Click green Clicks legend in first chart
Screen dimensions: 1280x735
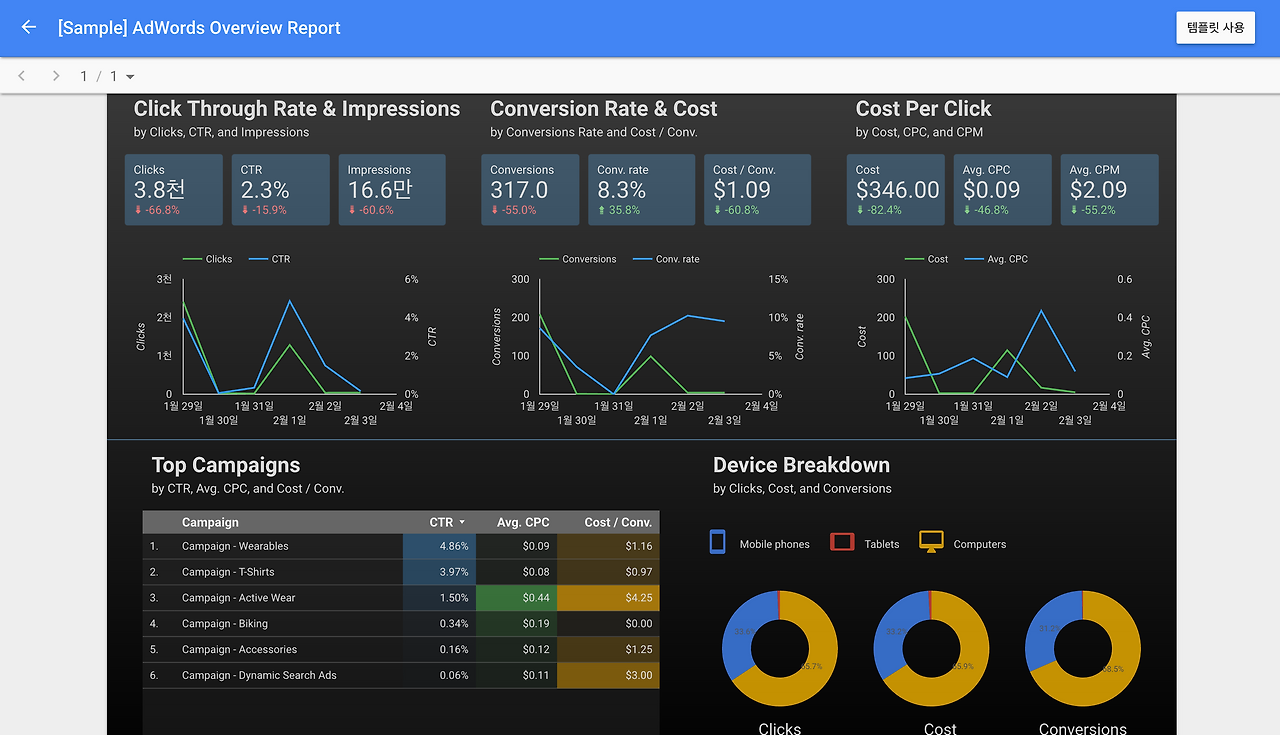[x=207, y=259]
